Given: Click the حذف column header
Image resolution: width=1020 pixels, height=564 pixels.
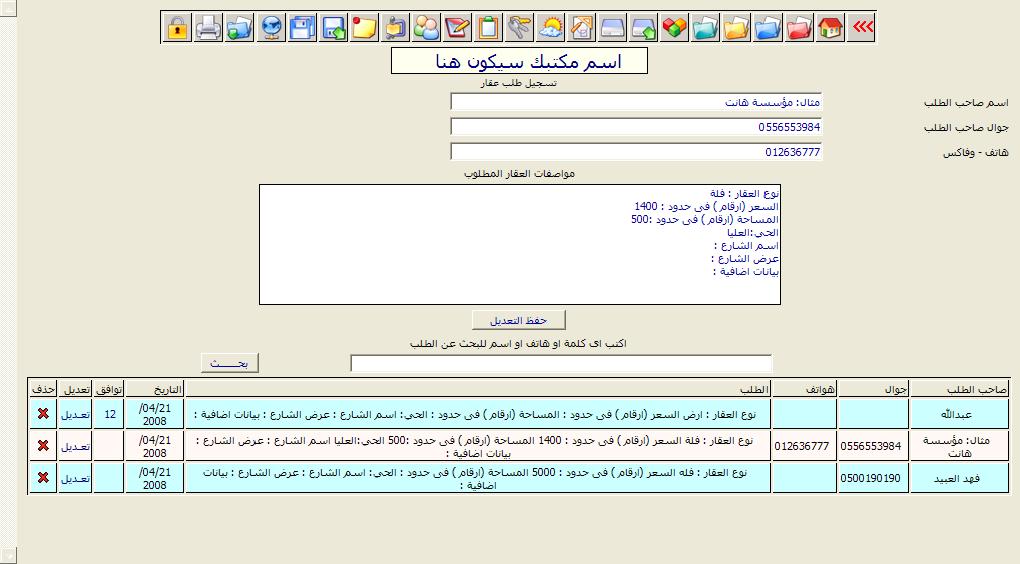Looking at the screenshot, I should coord(43,389).
